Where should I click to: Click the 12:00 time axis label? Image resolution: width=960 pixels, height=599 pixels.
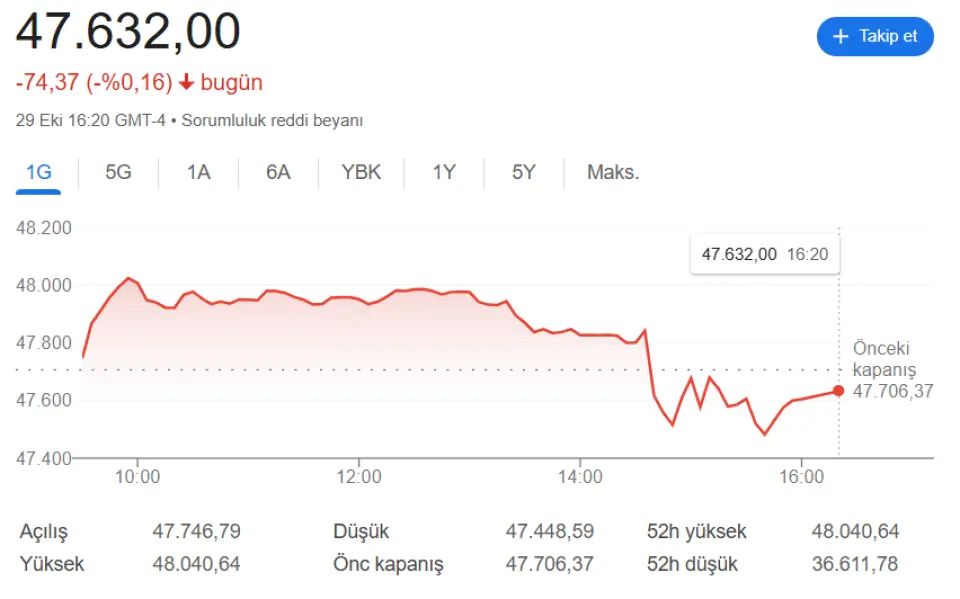pos(359,477)
